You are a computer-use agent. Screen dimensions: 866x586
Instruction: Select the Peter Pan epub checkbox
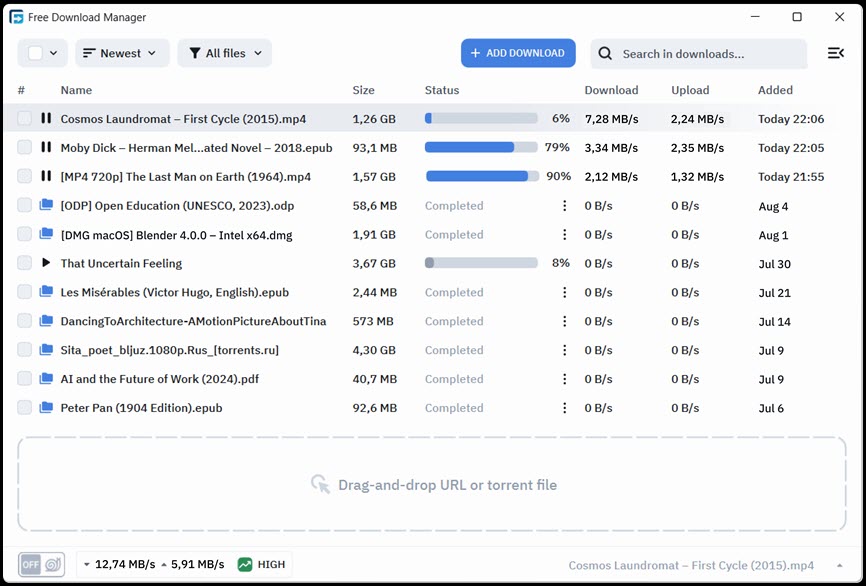click(x=24, y=408)
